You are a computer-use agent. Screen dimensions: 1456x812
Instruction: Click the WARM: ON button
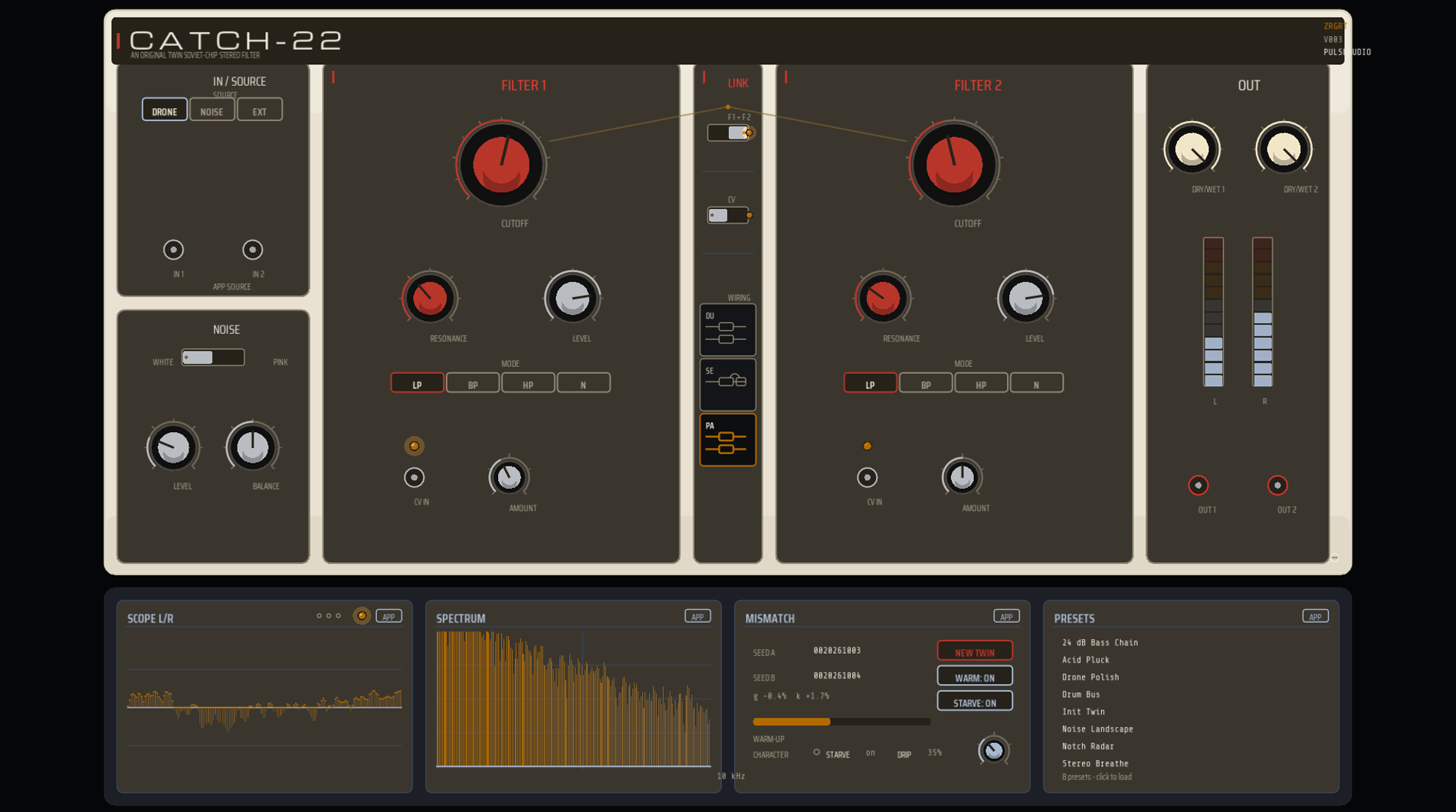(975, 676)
